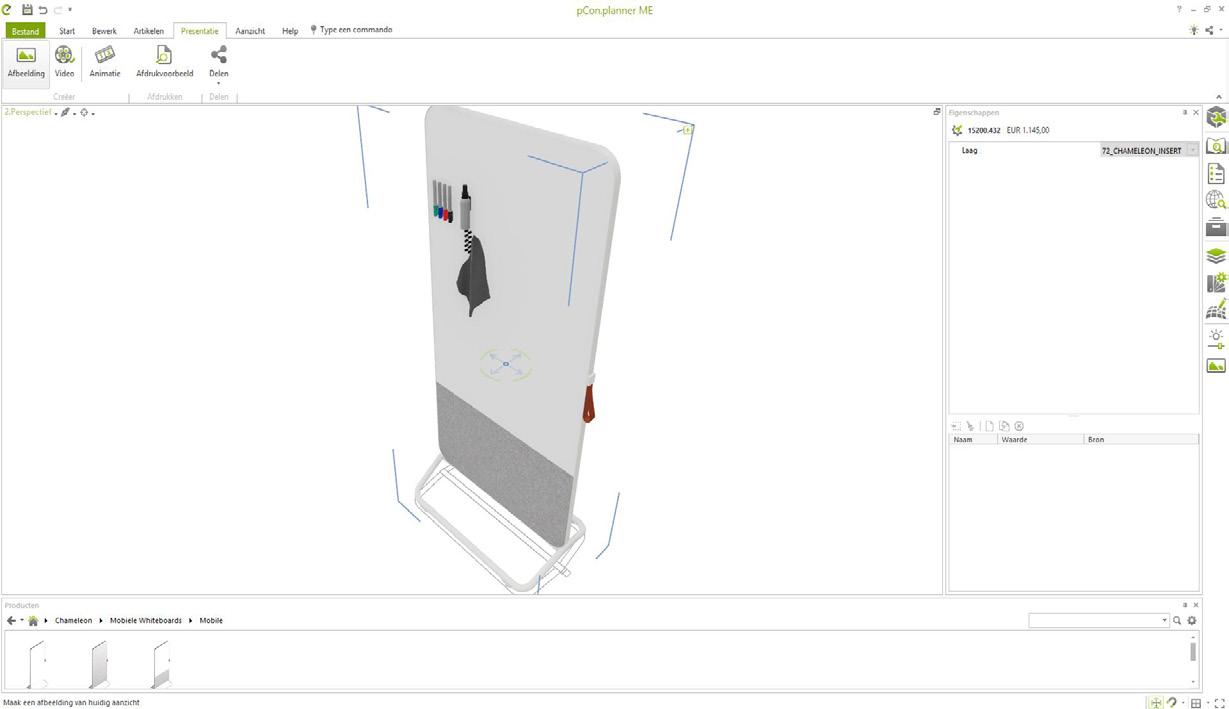Open the image render icon in right sidebar
This screenshot has width=1229, height=709.
(1216, 366)
